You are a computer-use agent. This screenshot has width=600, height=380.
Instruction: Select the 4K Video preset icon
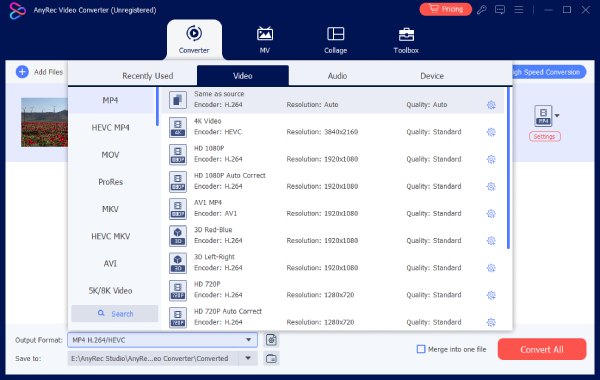click(178, 127)
